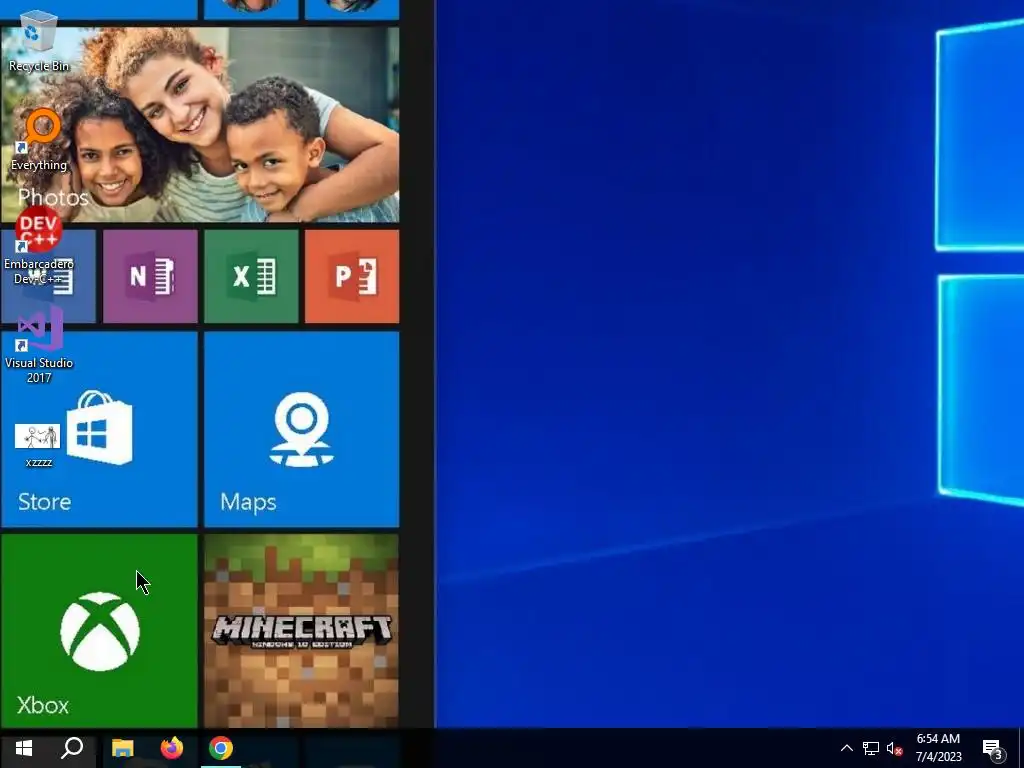The height and width of the screenshot is (768, 1024).
Task: Open taskbar search magnifier
Action: coord(72,748)
